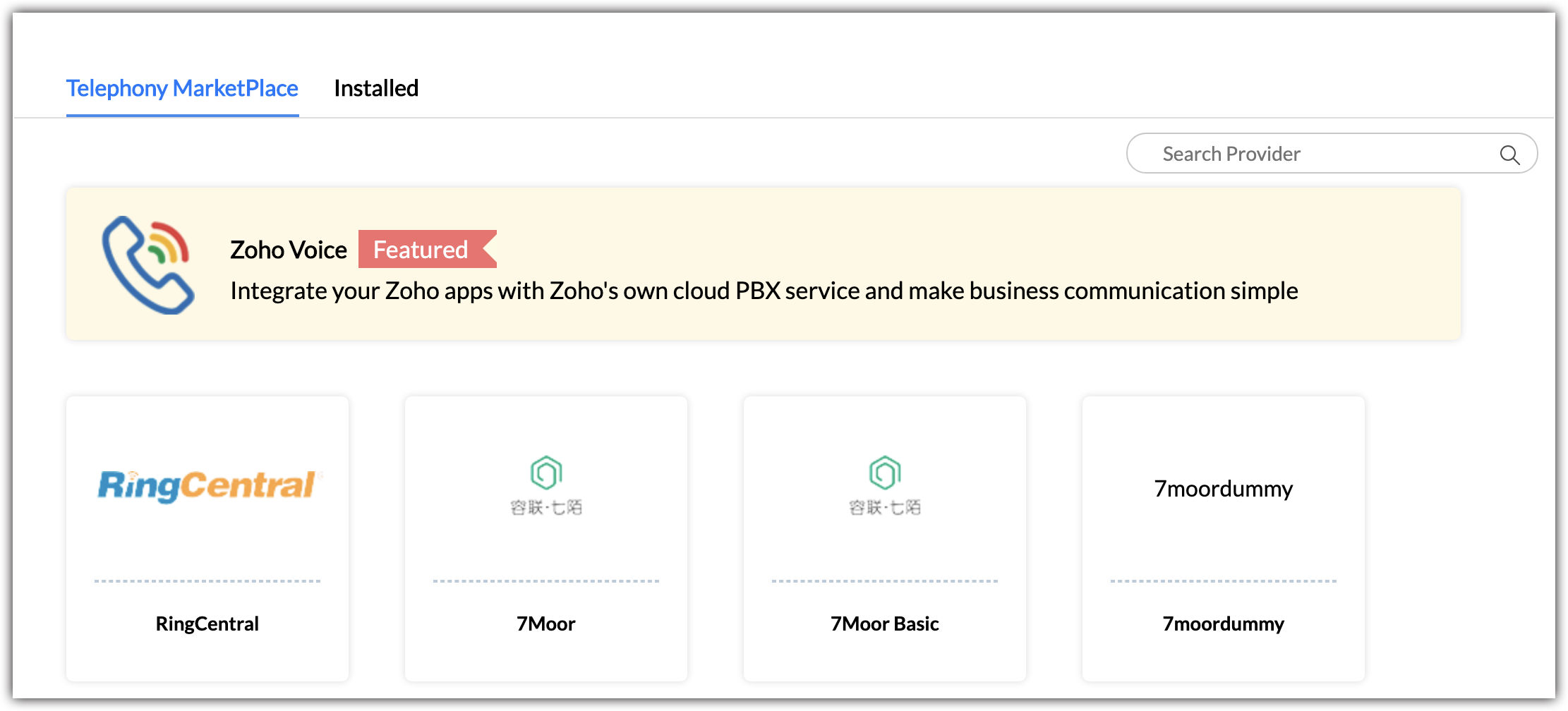1568x711 pixels.
Task: Click 7moordummy placeholder logo text
Action: [x=1223, y=488]
